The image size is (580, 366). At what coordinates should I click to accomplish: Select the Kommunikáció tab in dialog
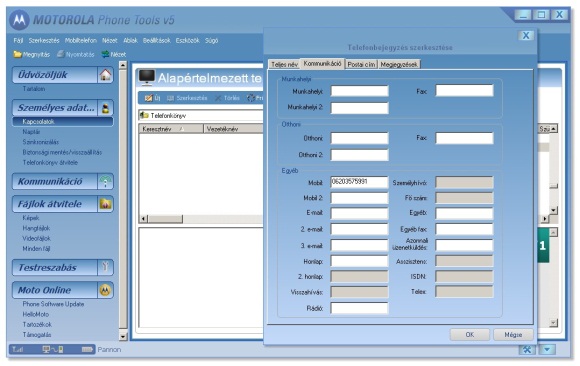click(322, 64)
